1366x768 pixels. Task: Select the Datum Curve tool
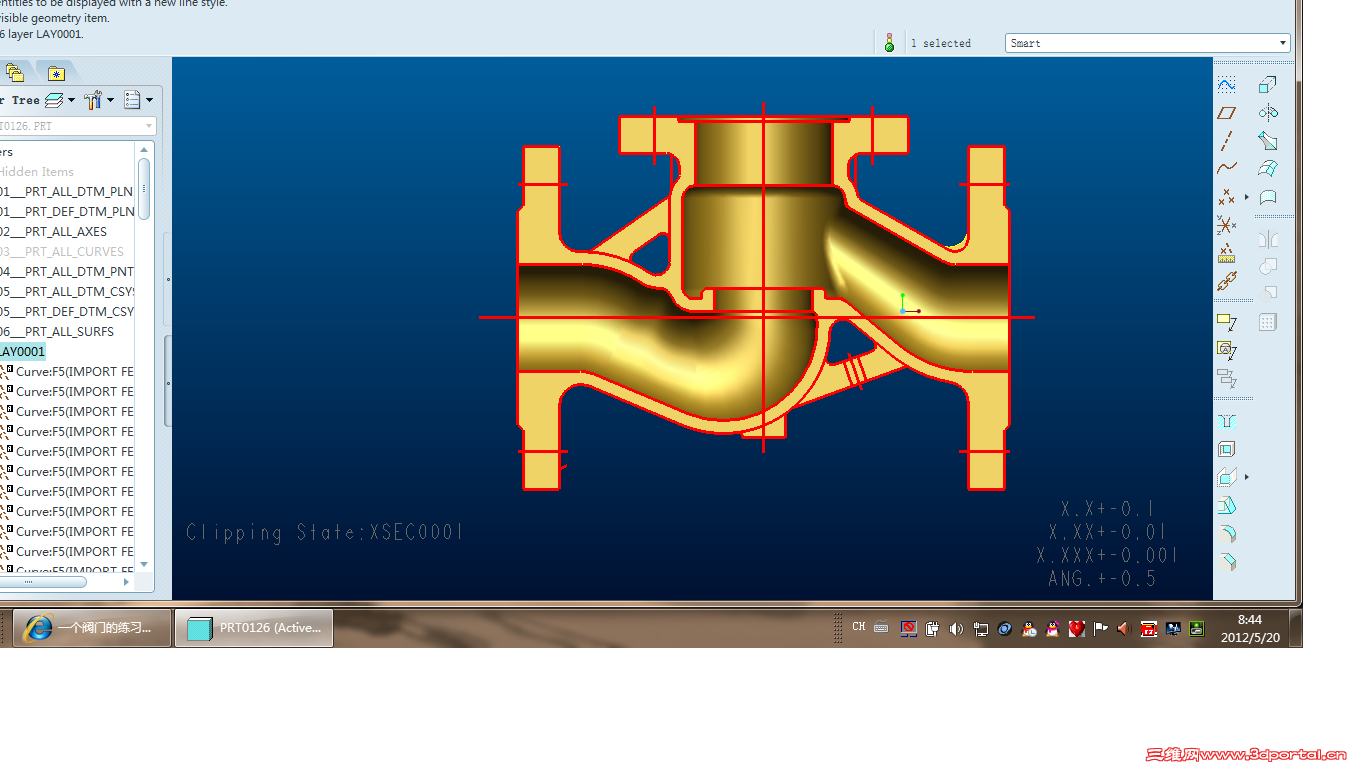(1227, 168)
